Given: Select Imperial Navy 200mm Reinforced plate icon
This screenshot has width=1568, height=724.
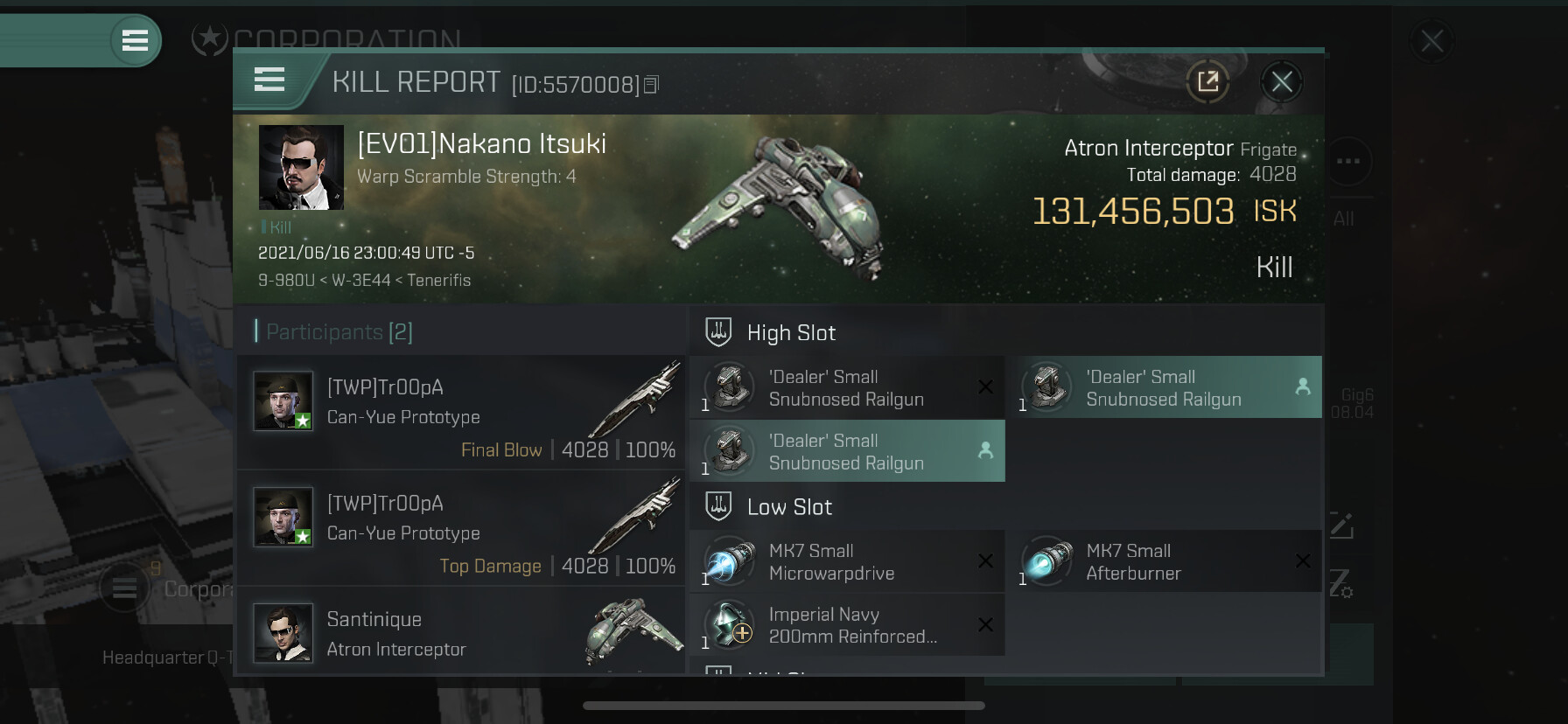Looking at the screenshot, I should tap(730, 625).
